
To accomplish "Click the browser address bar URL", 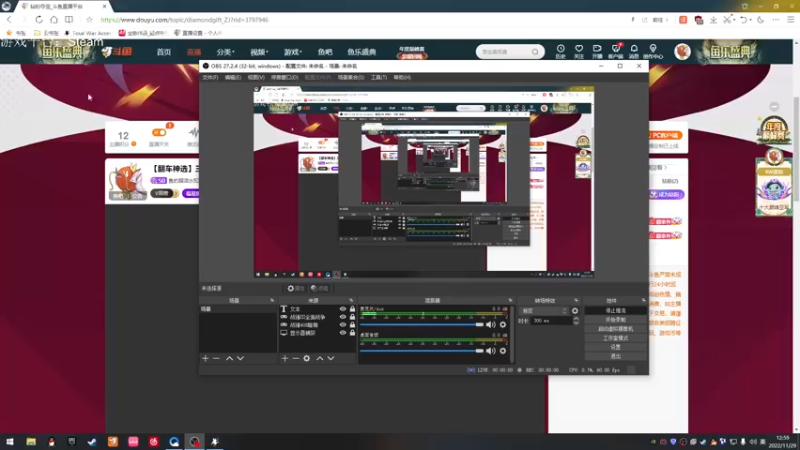I will pyautogui.click(x=185, y=20).
